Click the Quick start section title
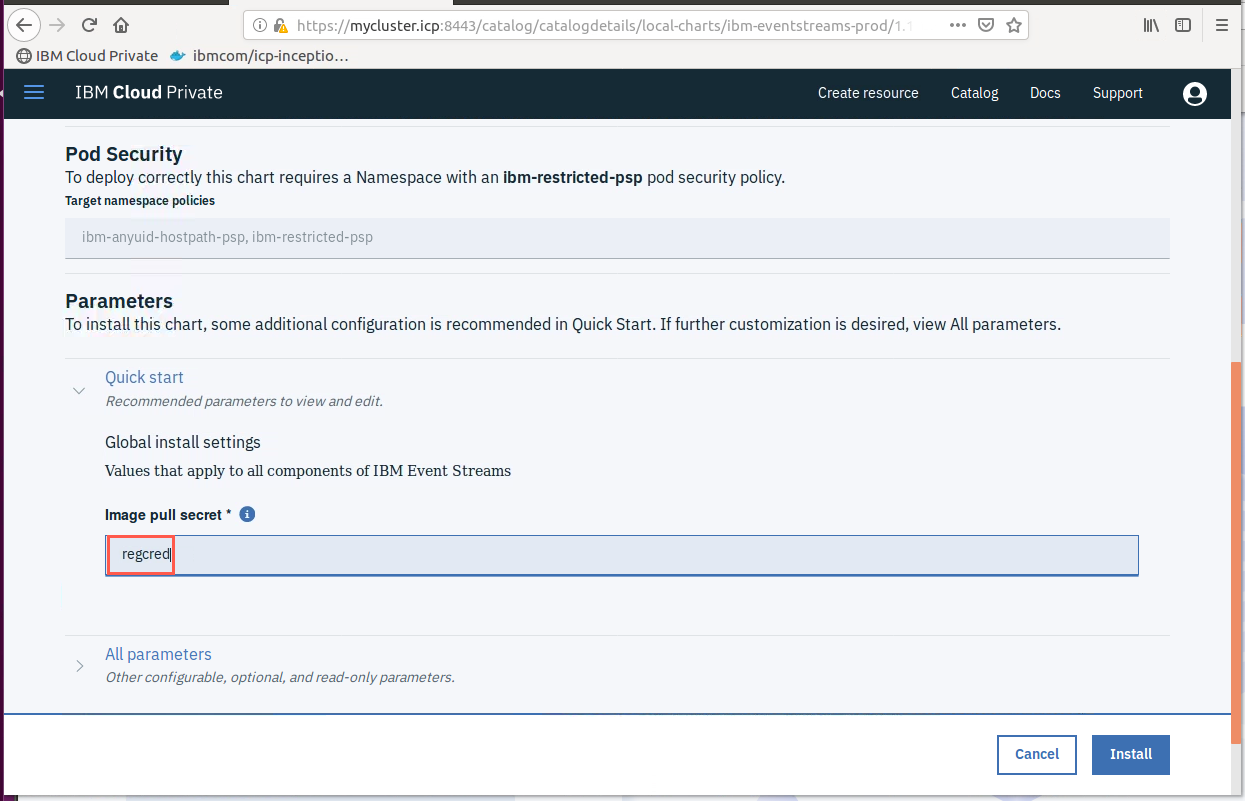Screen dimensions: 1245x801 145,377
